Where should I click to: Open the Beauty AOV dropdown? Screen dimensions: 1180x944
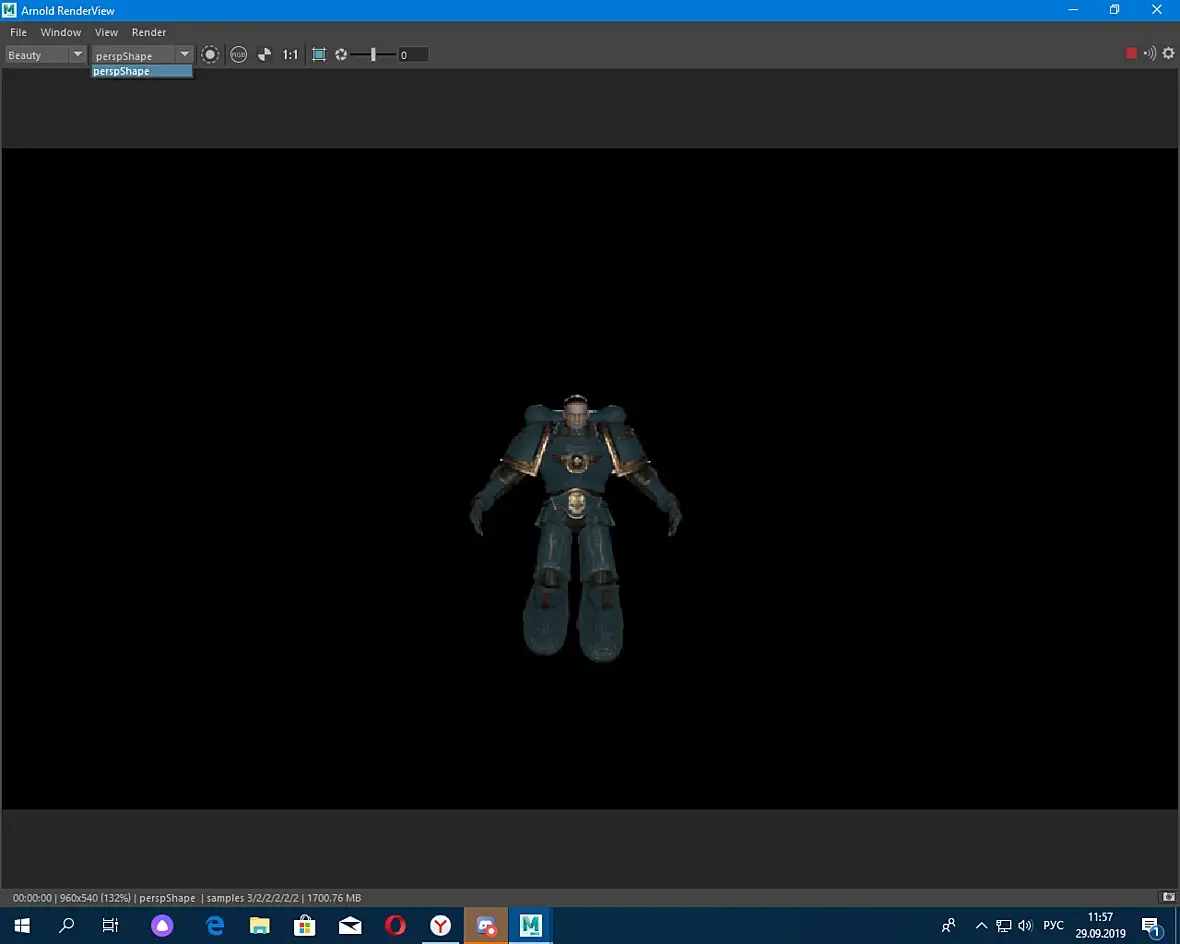click(46, 55)
